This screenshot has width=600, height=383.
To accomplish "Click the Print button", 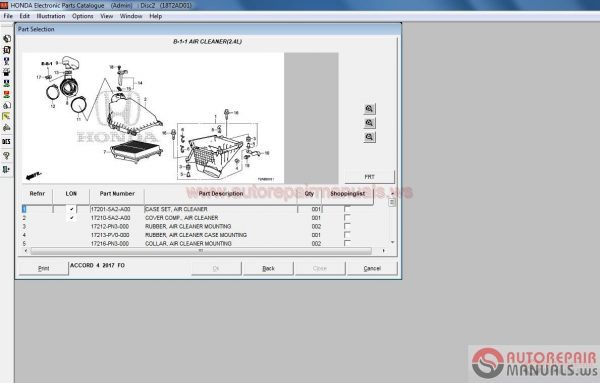I will 44,268.
